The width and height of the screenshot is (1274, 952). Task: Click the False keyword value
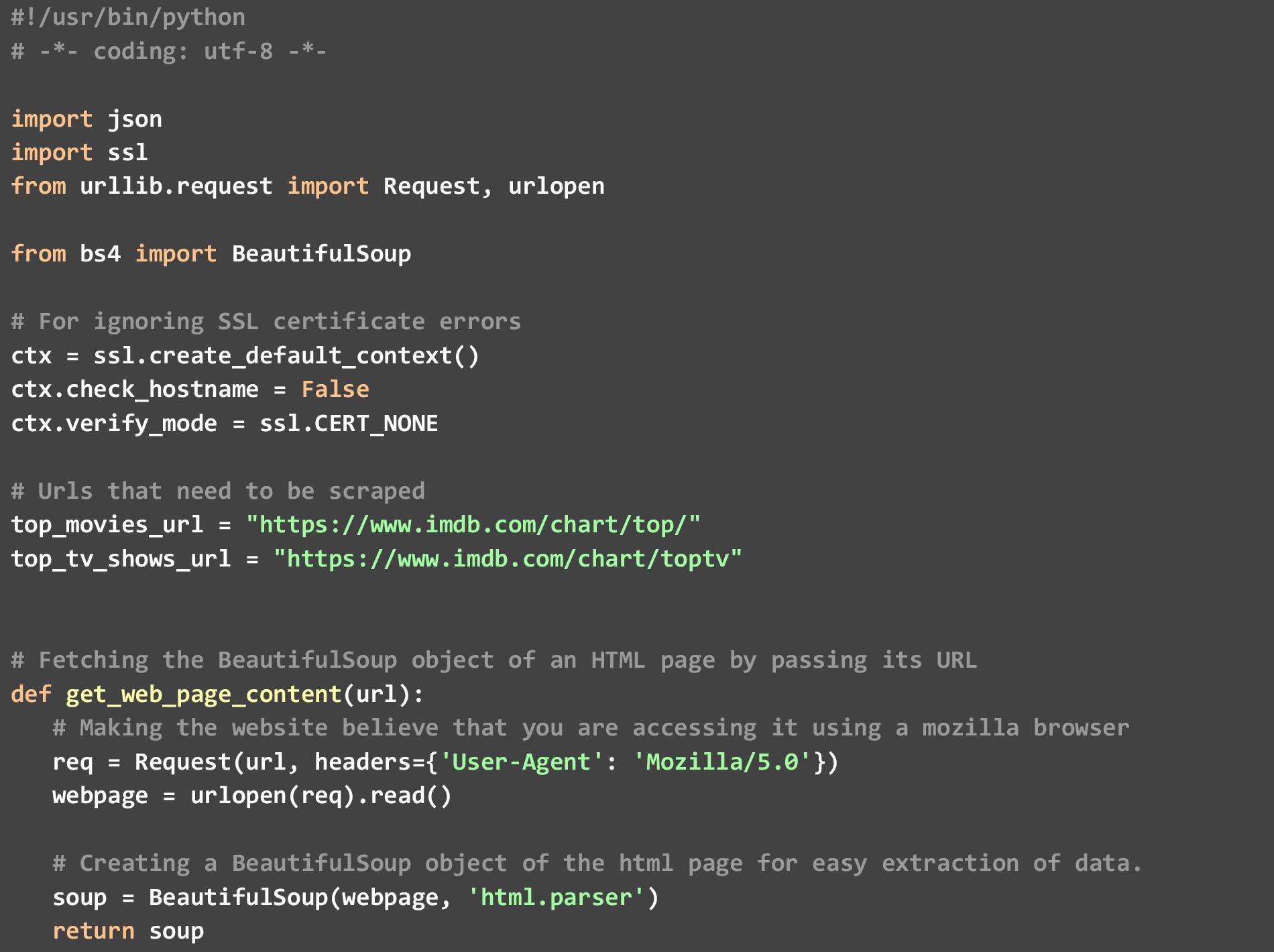click(335, 389)
